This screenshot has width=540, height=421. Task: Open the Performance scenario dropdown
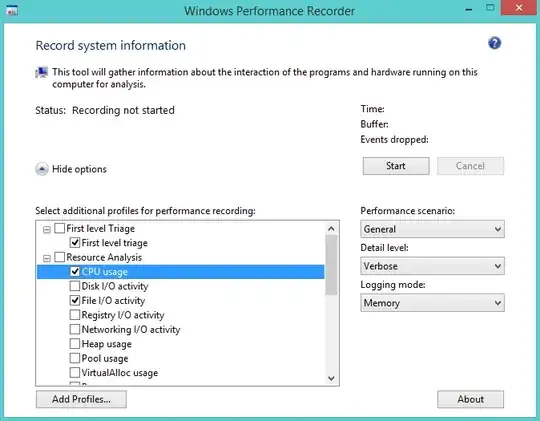tap(432, 229)
